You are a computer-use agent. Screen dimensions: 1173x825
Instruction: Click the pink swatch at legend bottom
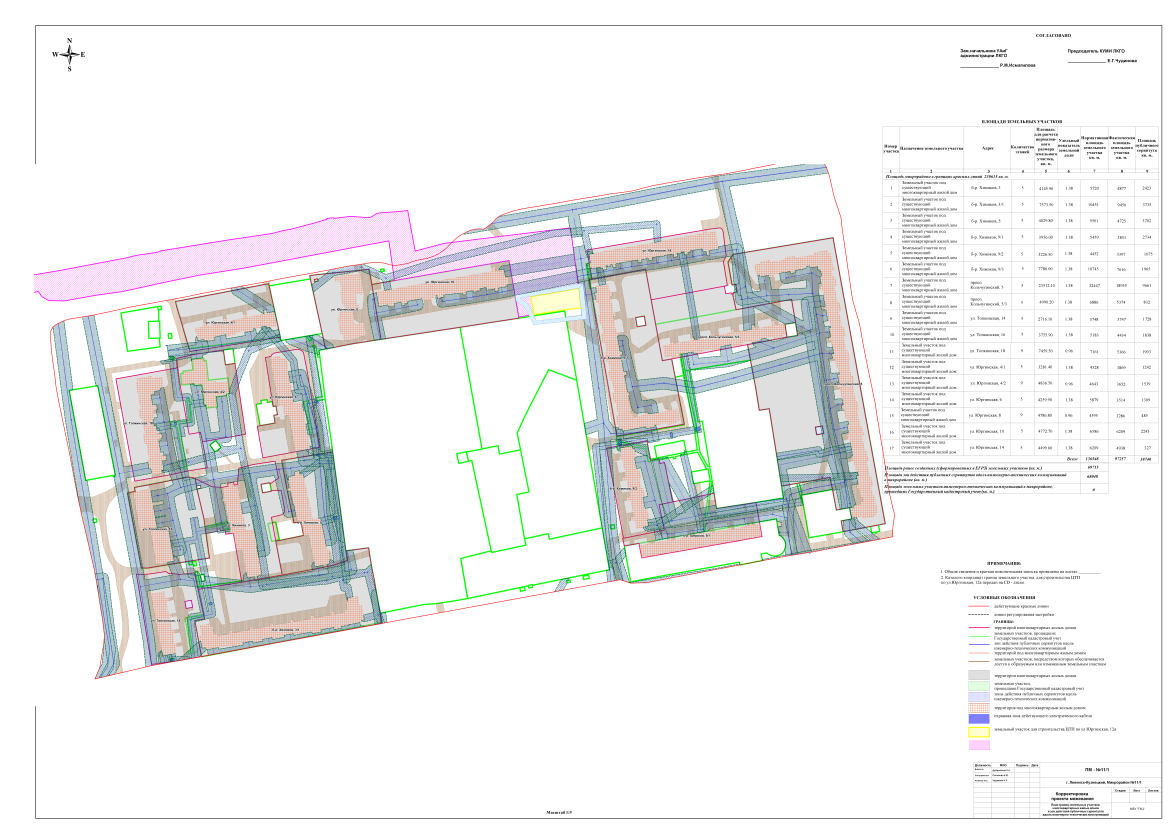[x=979, y=745]
